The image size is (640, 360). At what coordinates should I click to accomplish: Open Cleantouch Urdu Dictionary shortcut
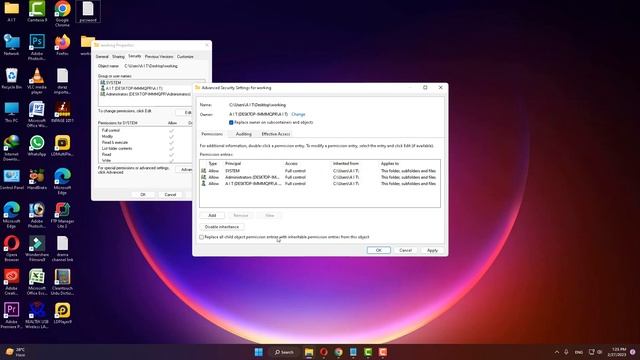coord(62,282)
